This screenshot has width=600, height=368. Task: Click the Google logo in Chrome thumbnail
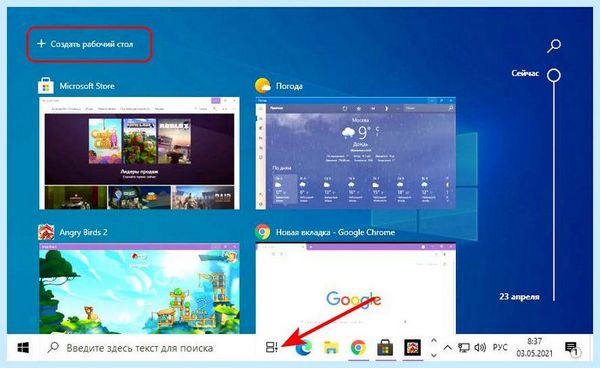click(354, 299)
